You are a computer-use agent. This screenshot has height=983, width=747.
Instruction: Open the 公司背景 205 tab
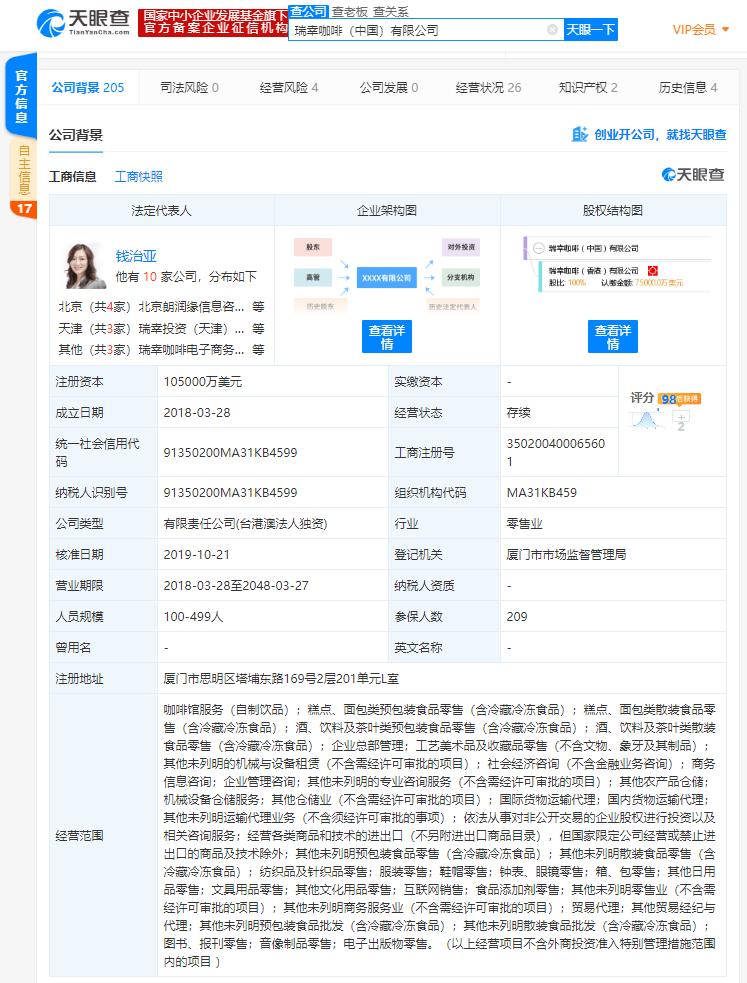pyautogui.click(x=88, y=88)
